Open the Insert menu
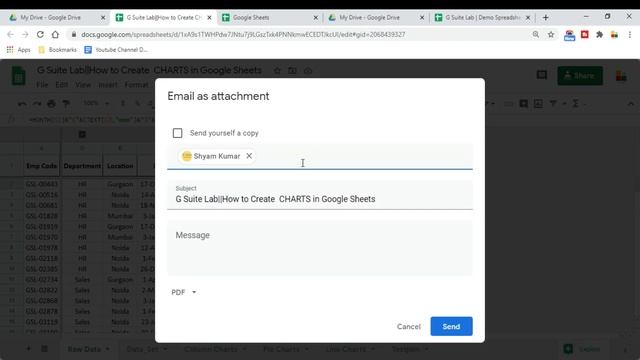This screenshot has width=640, height=360. [108, 85]
